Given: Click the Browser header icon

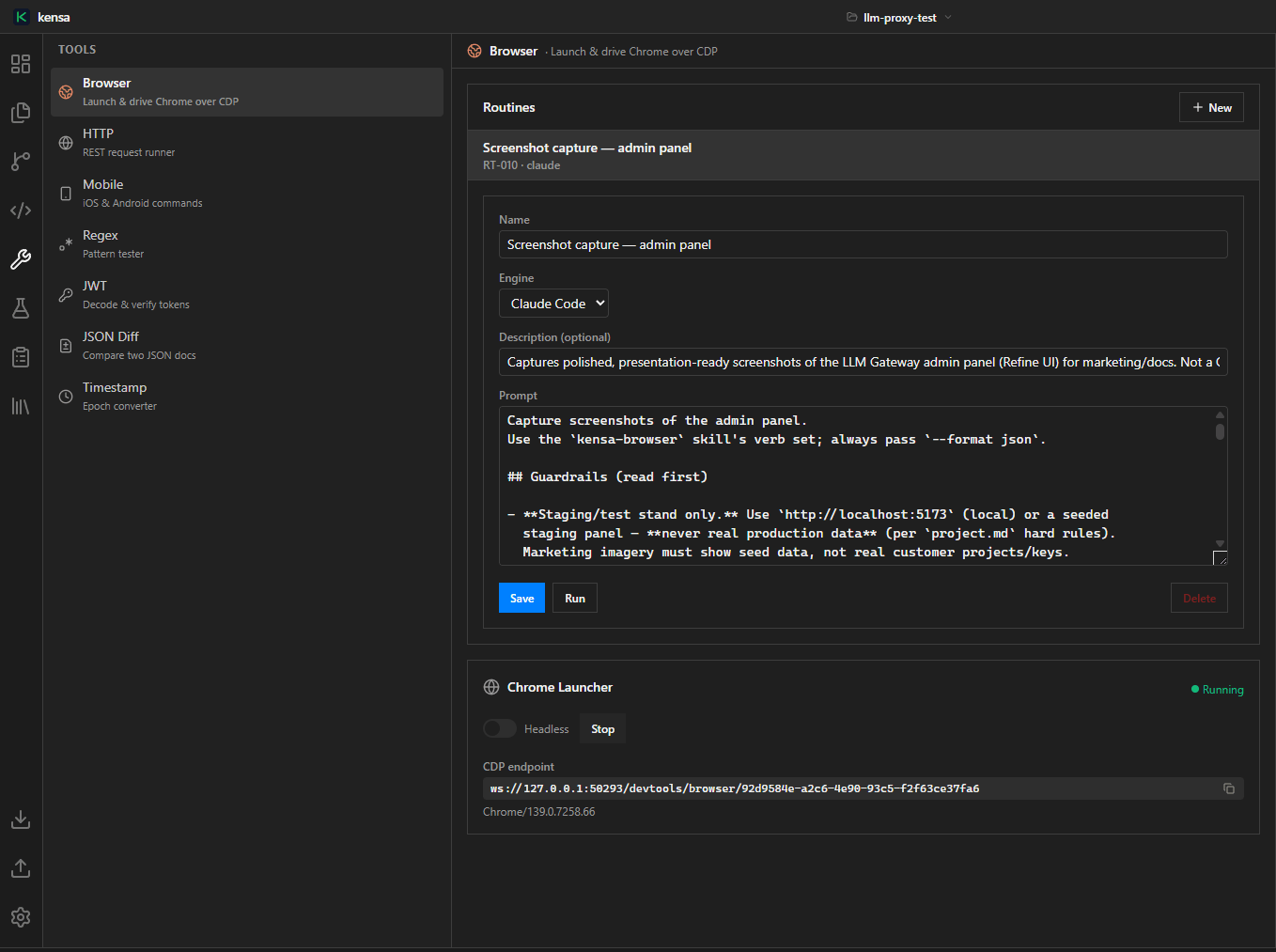Looking at the screenshot, I should [x=475, y=51].
